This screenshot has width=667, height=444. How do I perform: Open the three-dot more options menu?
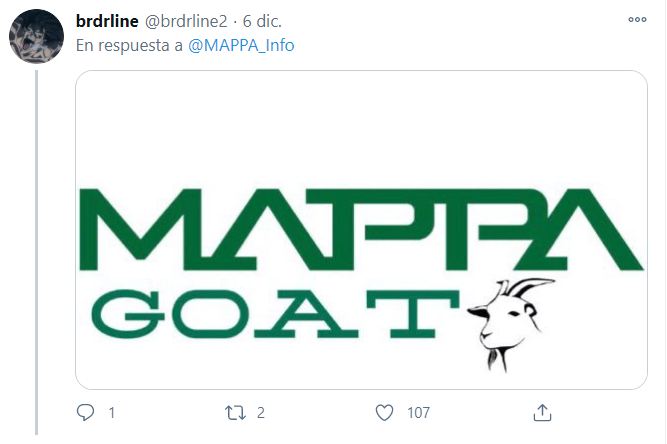(x=637, y=20)
